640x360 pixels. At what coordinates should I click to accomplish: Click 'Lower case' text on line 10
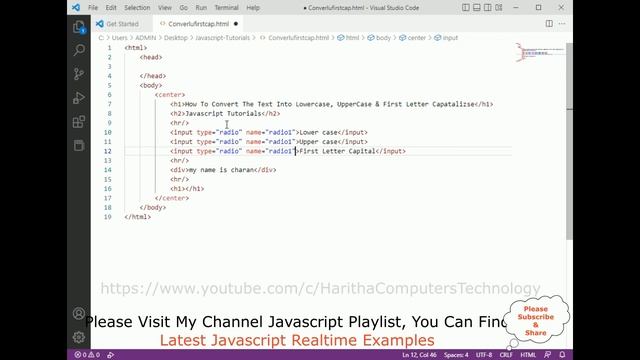pyautogui.click(x=318, y=132)
